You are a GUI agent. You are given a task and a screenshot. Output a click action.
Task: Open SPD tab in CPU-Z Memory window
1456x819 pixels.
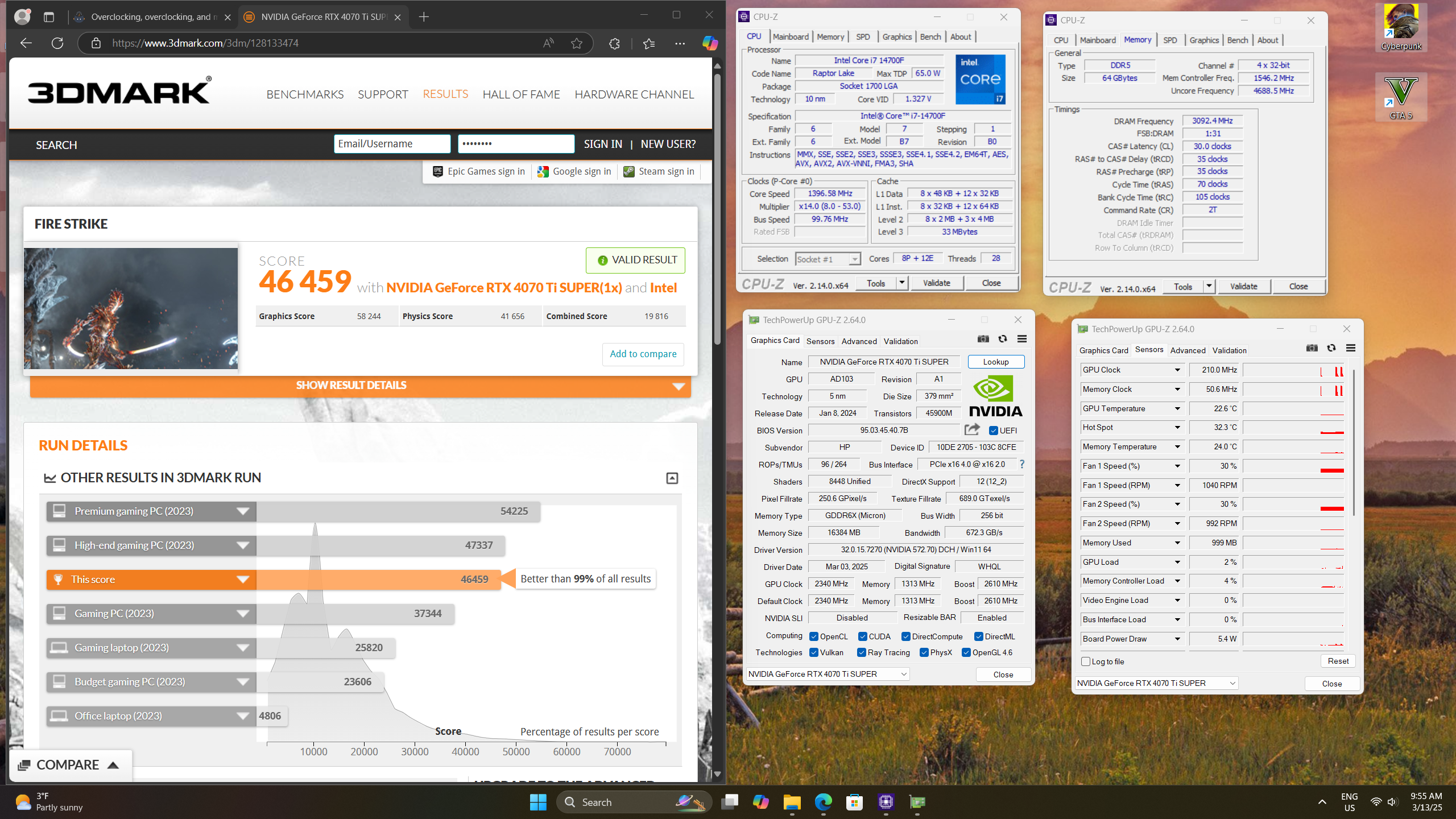pyautogui.click(x=1170, y=40)
